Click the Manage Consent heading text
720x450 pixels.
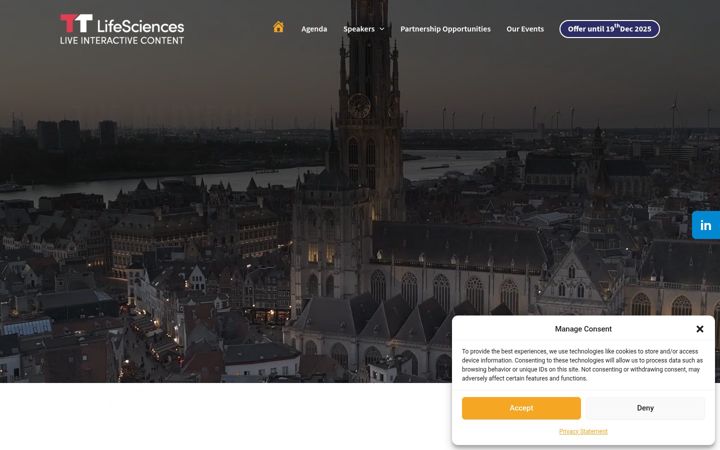tap(583, 329)
